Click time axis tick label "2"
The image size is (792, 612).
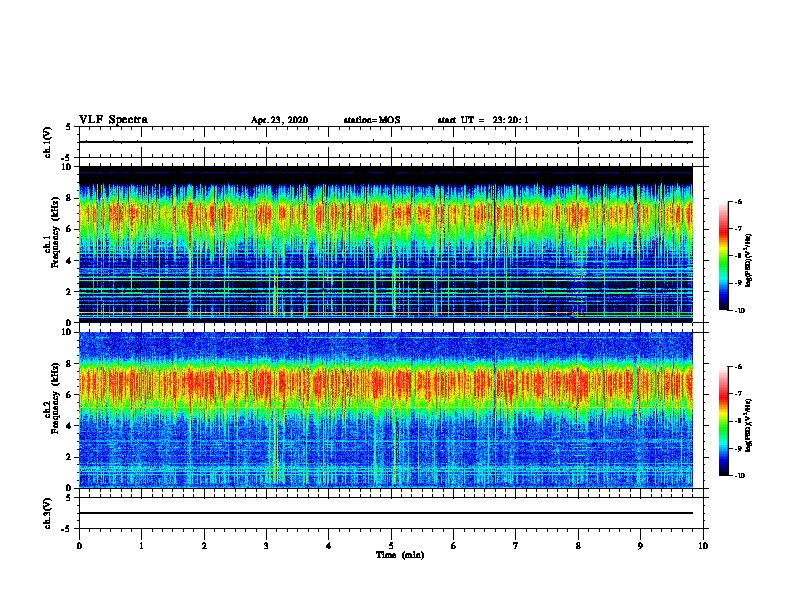click(x=204, y=546)
